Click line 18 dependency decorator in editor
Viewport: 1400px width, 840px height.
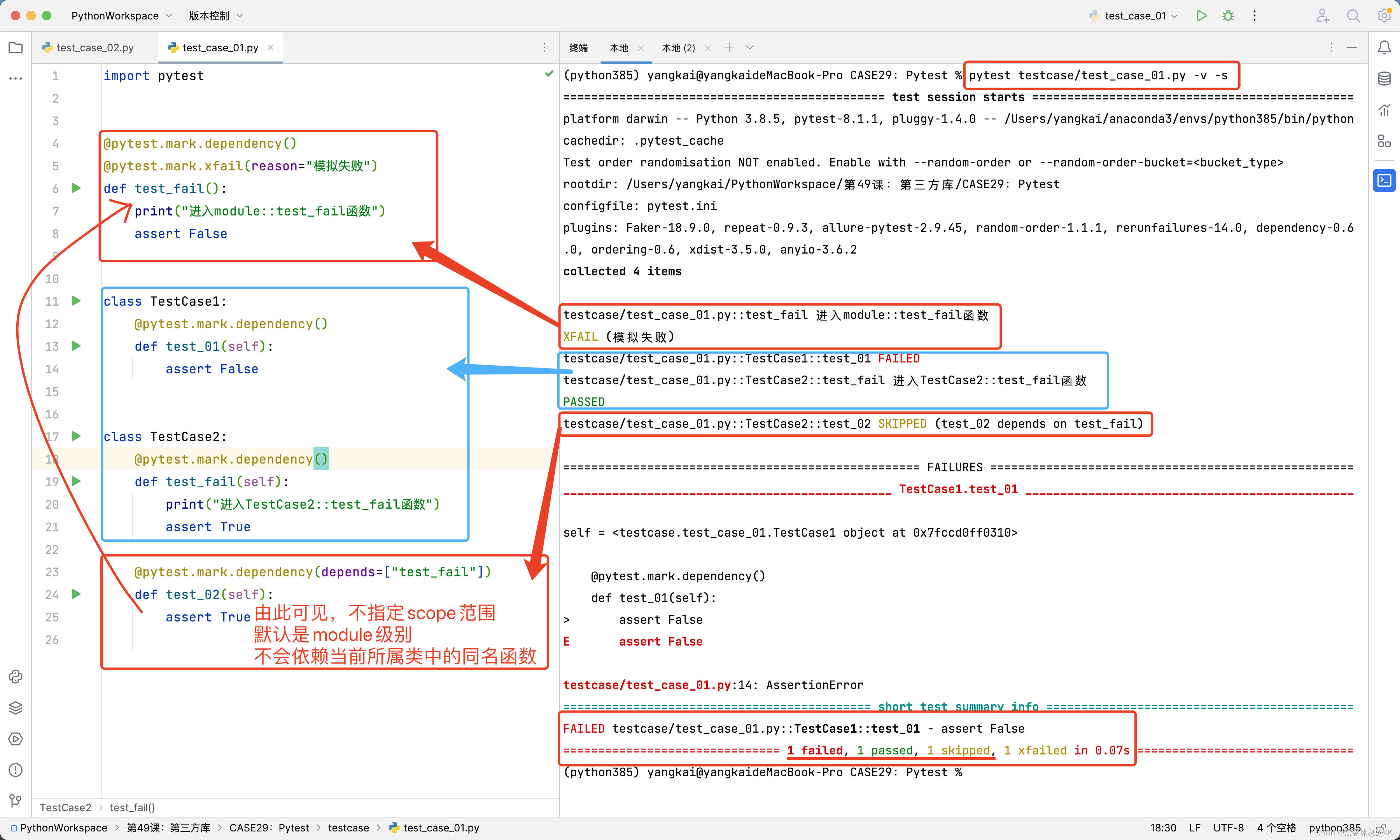click(231, 459)
